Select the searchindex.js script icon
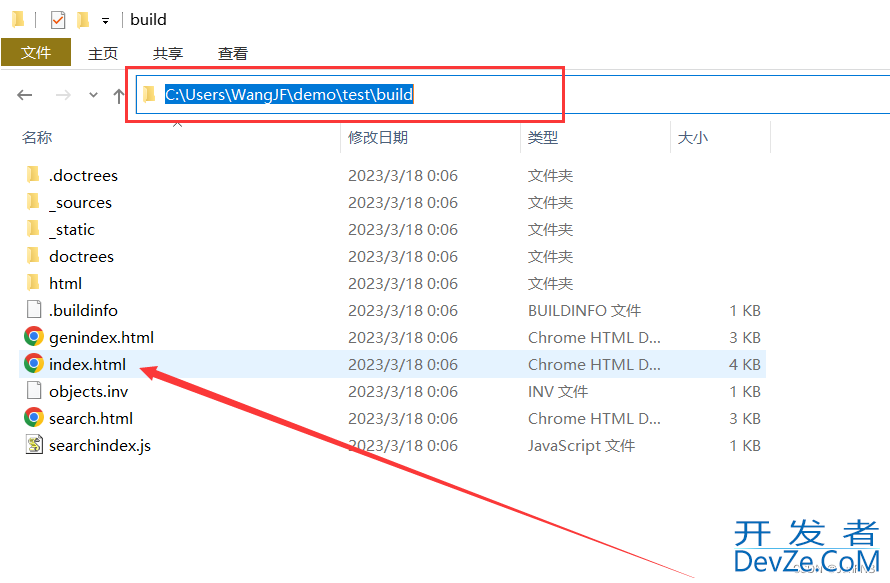 pos(34,444)
